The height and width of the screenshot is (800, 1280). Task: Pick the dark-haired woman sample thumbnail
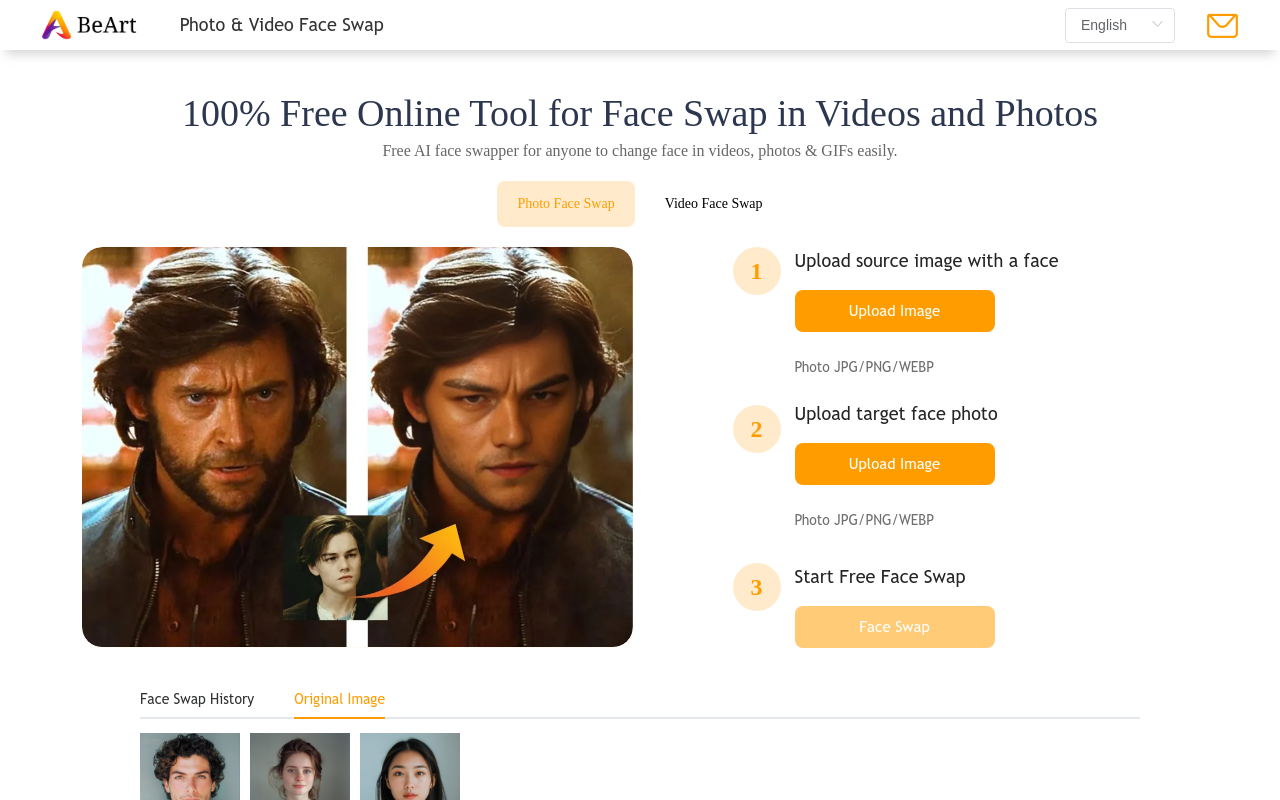click(x=410, y=767)
